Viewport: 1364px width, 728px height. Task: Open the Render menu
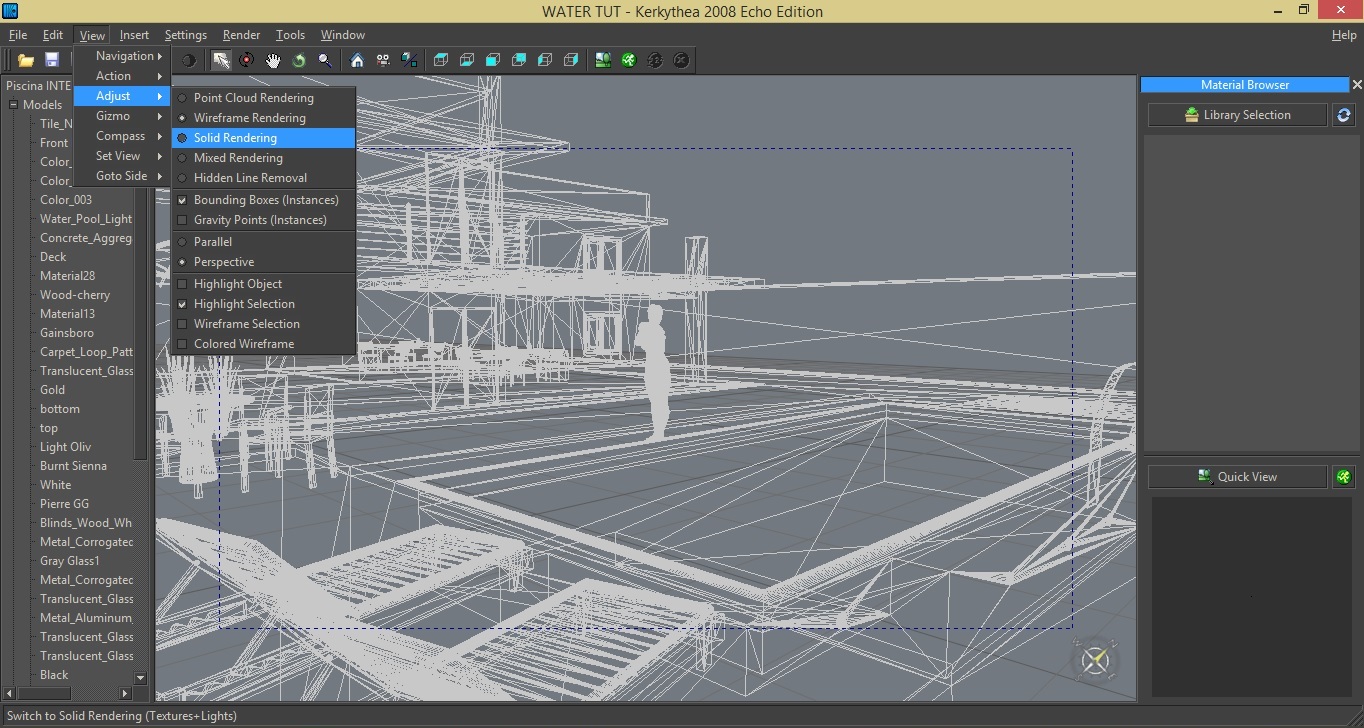pyautogui.click(x=240, y=34)
